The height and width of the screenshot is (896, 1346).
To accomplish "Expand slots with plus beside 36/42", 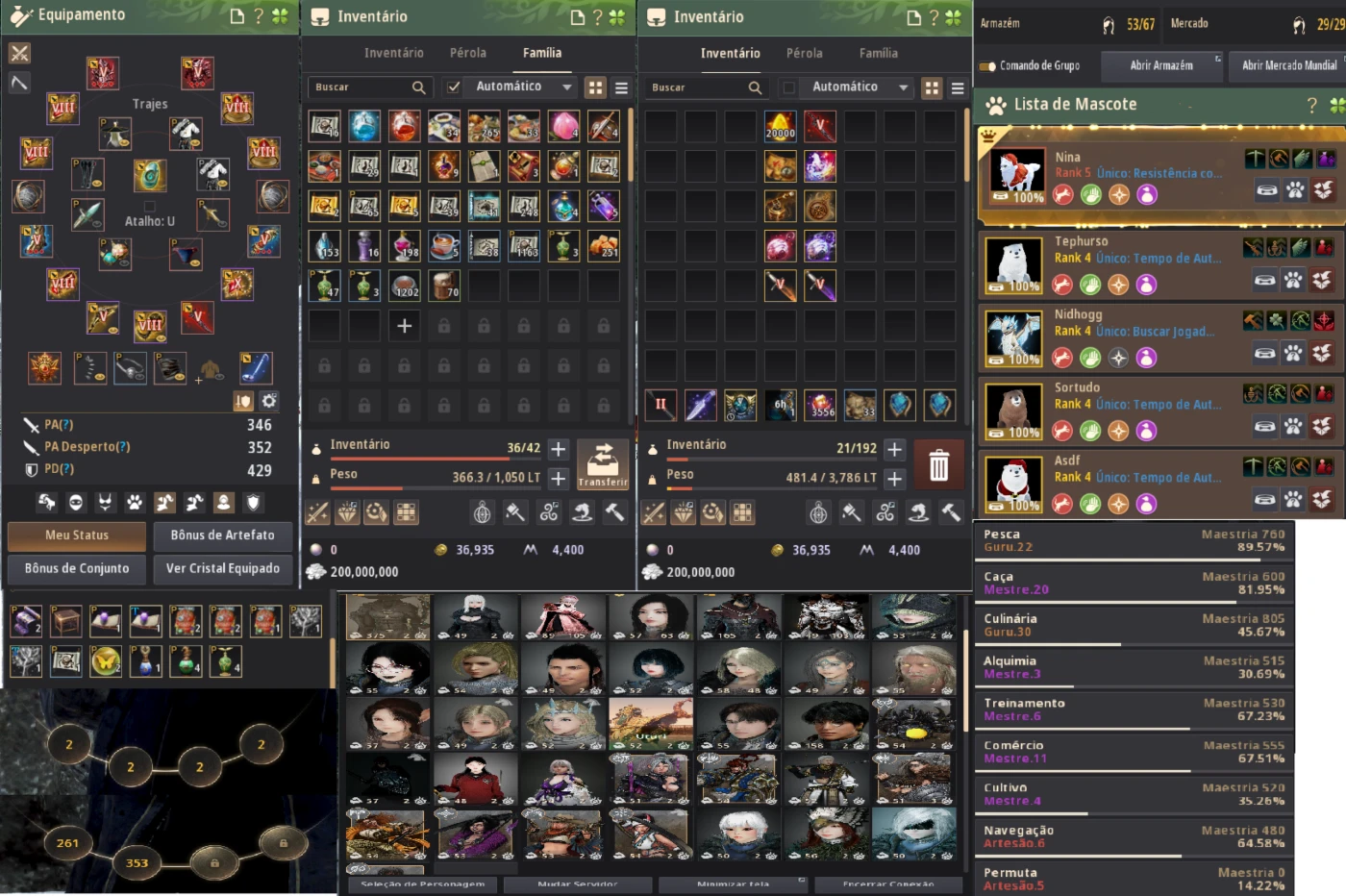I will (559, 448).
